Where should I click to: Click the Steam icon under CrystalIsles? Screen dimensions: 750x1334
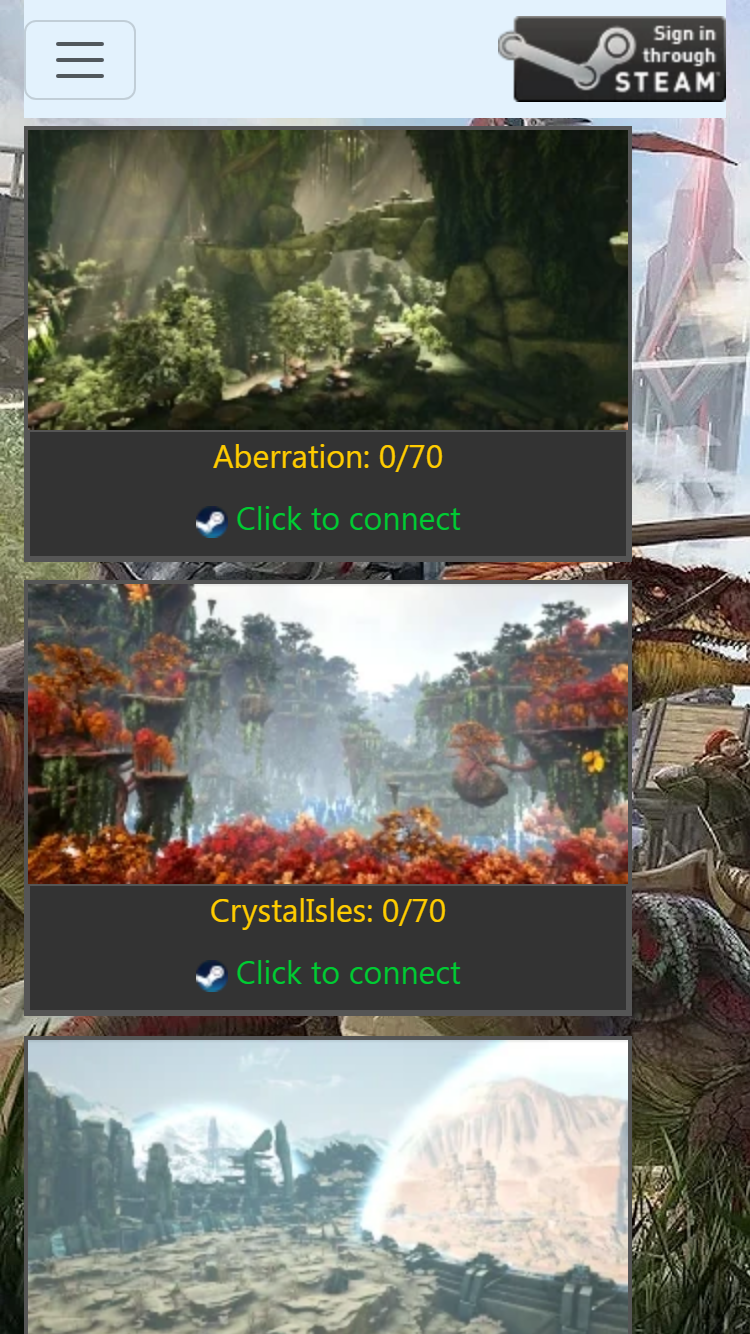point(211,975)
